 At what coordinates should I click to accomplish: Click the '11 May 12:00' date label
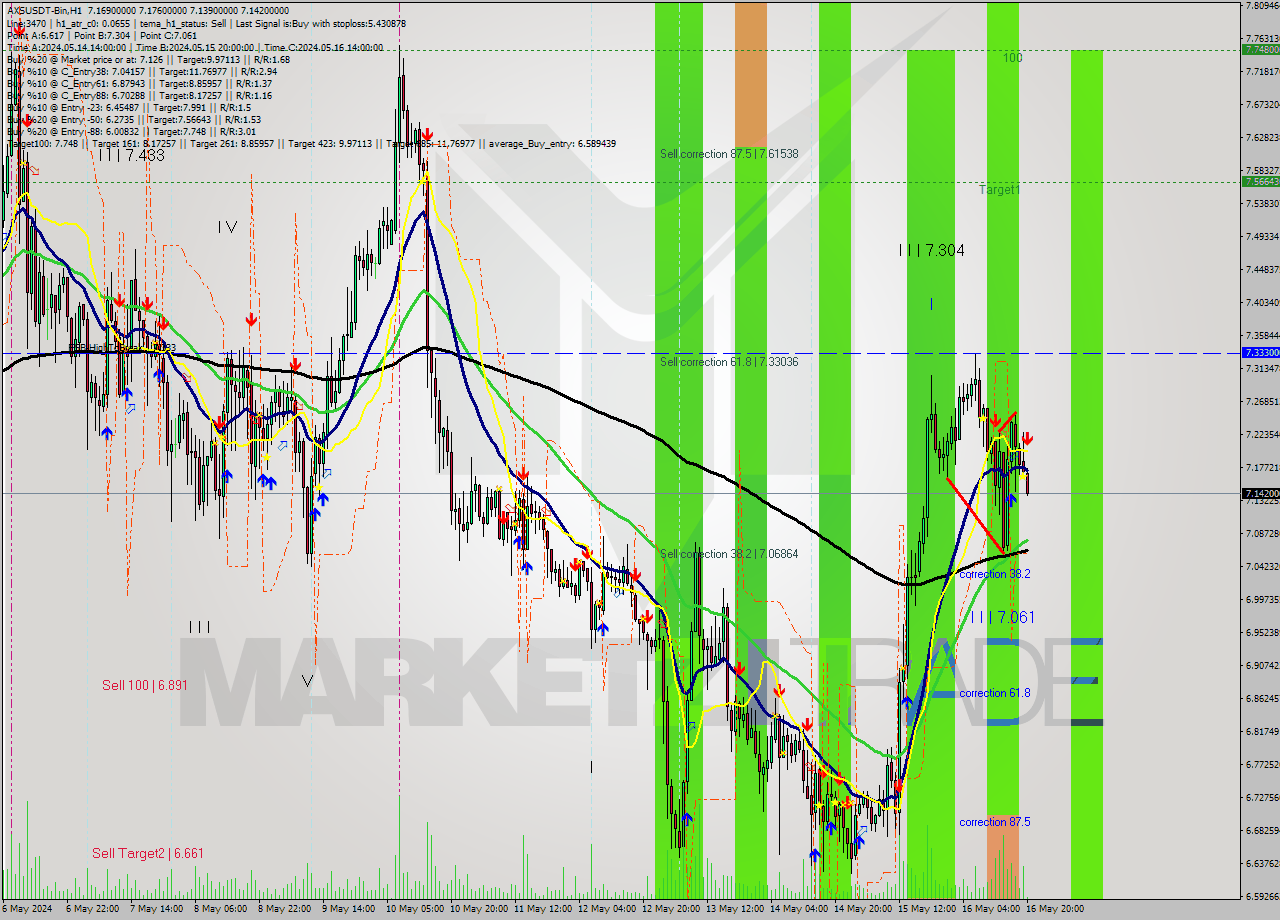543,909
